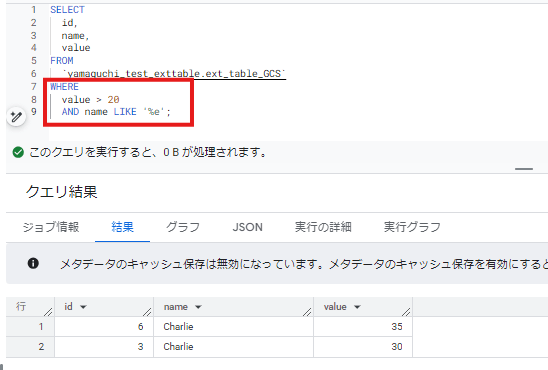
Task: Place cursor on the LIKE '%e' line
Action: (x=116, y=112)
